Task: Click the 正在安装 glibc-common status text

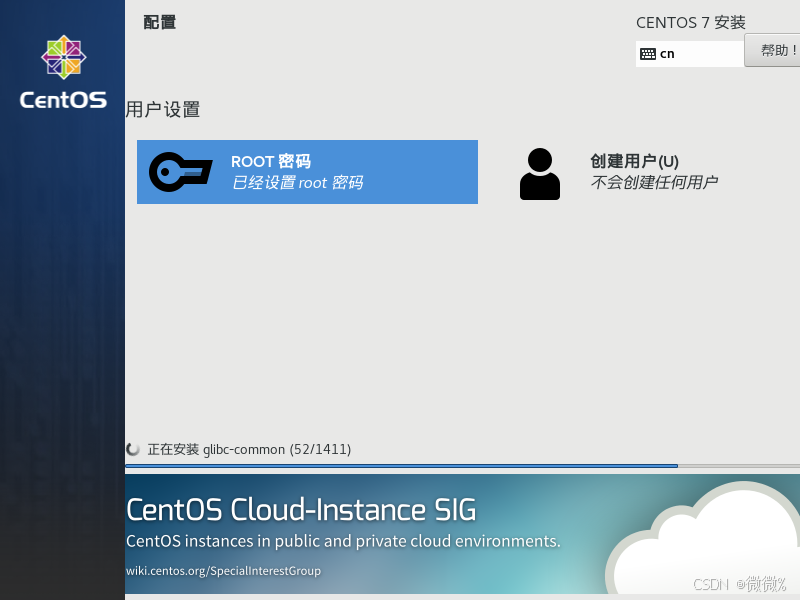Action: (249, 449)
